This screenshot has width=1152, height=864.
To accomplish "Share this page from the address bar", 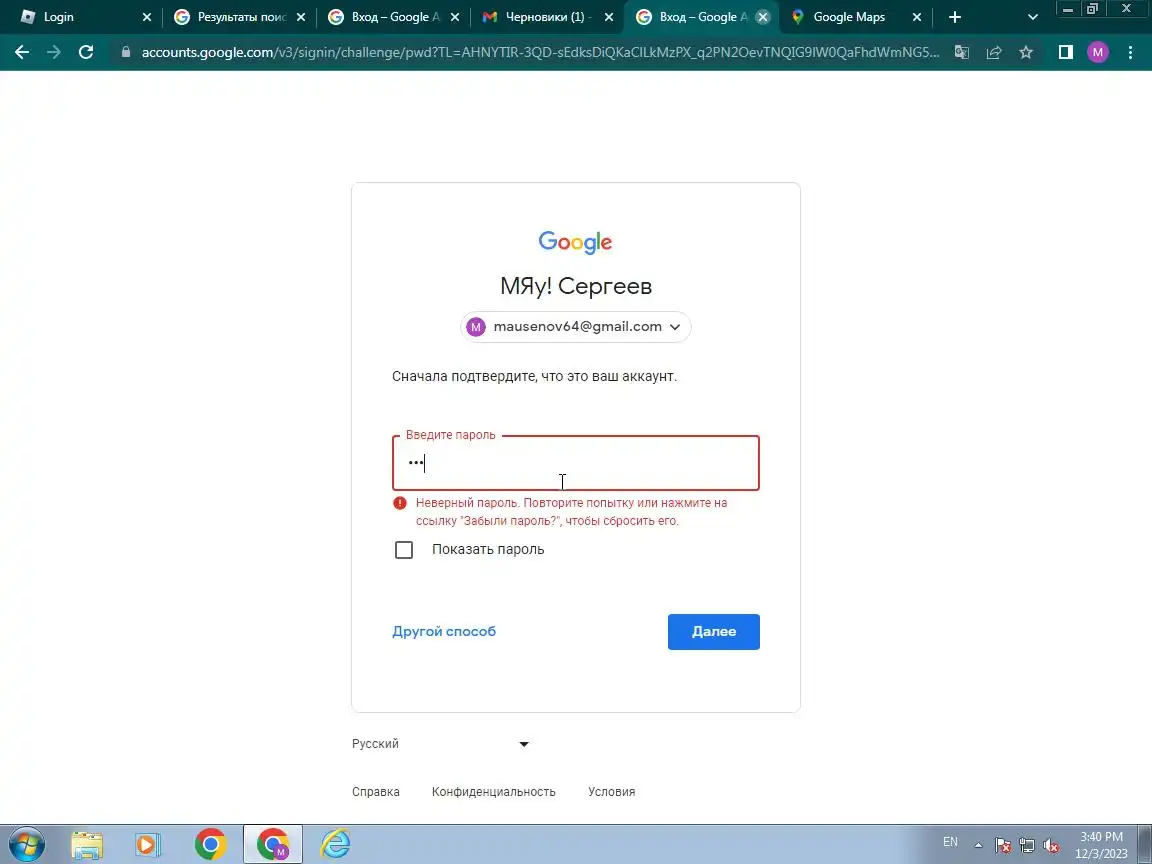I will click(994, 52).
